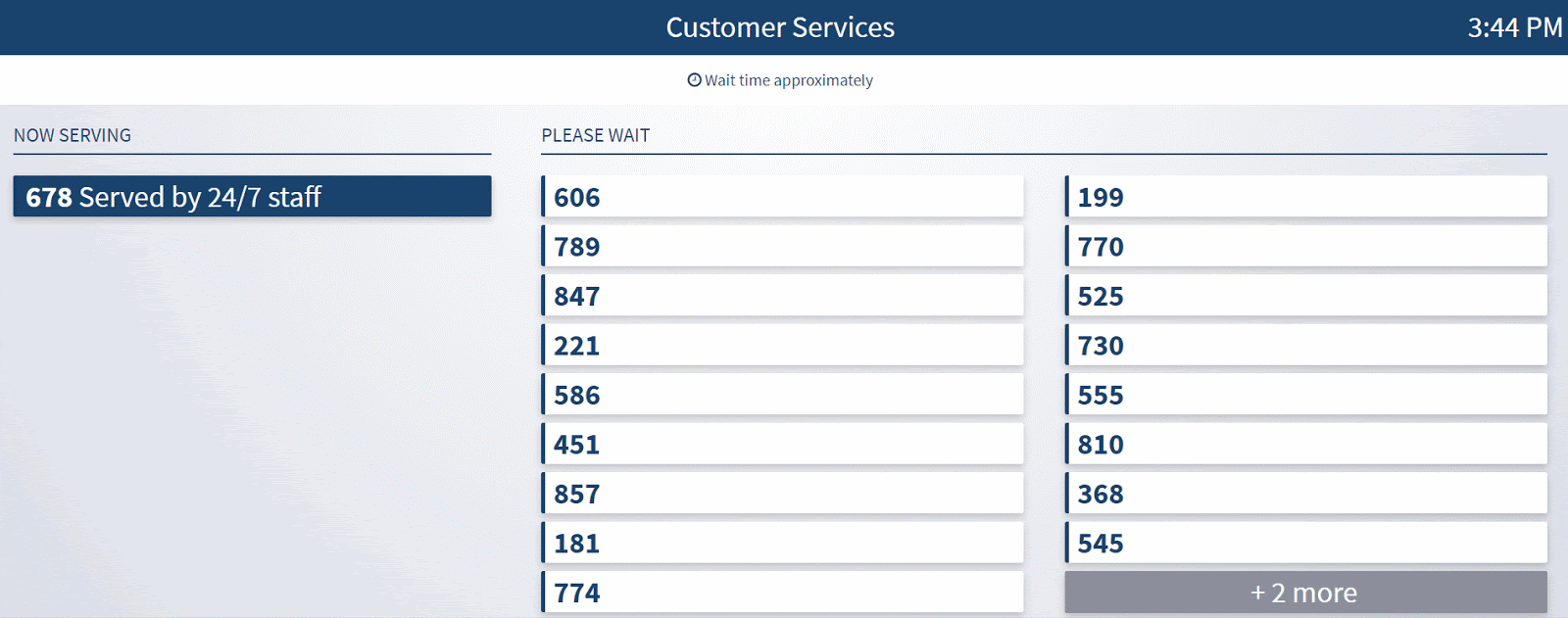Pick ticket 451 from the queue

[x=782, y=445]
